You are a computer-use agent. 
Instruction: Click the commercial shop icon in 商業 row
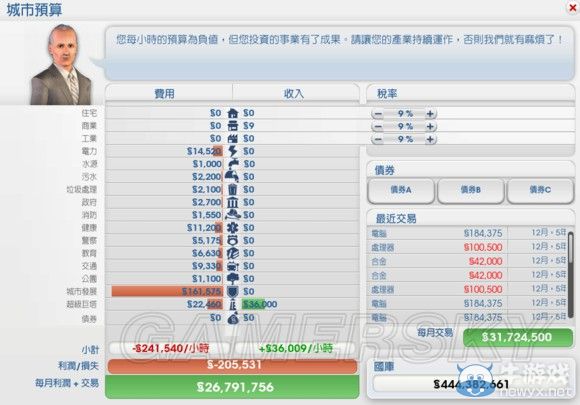point(232,126)
